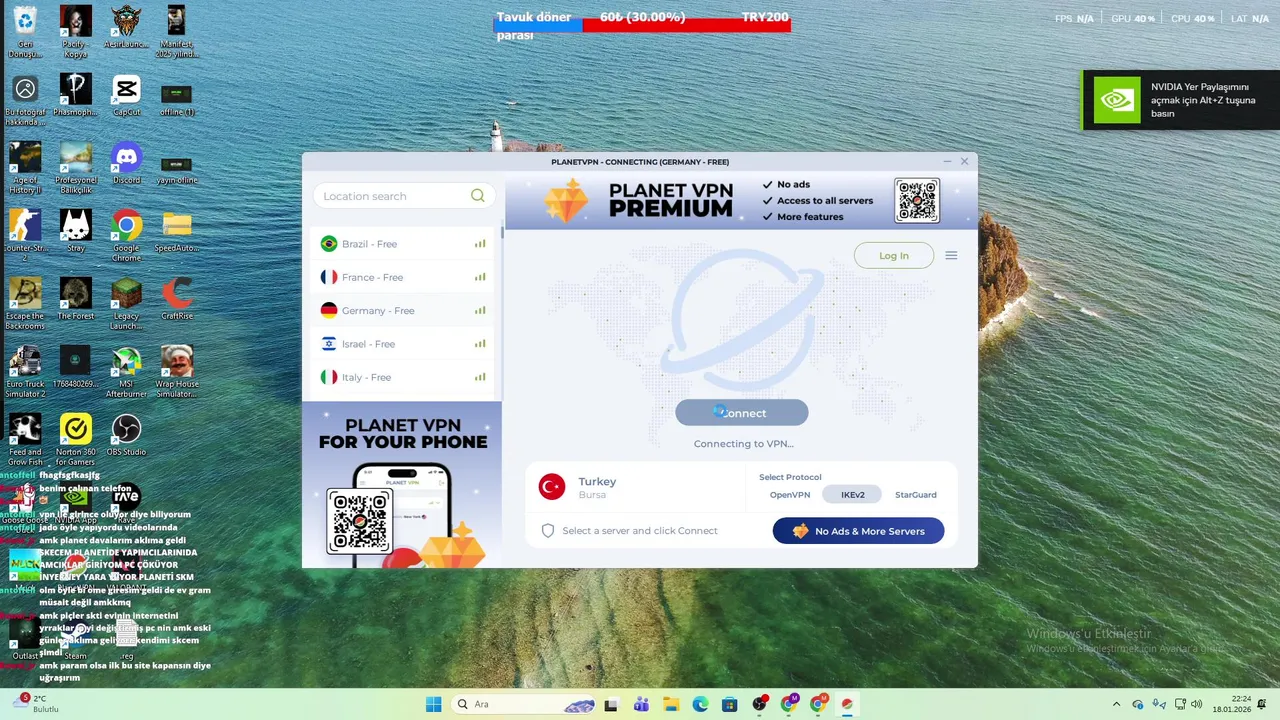
Task: Open Counter-Strike 2 desktop shortcut
Action: tap(25, 236)
